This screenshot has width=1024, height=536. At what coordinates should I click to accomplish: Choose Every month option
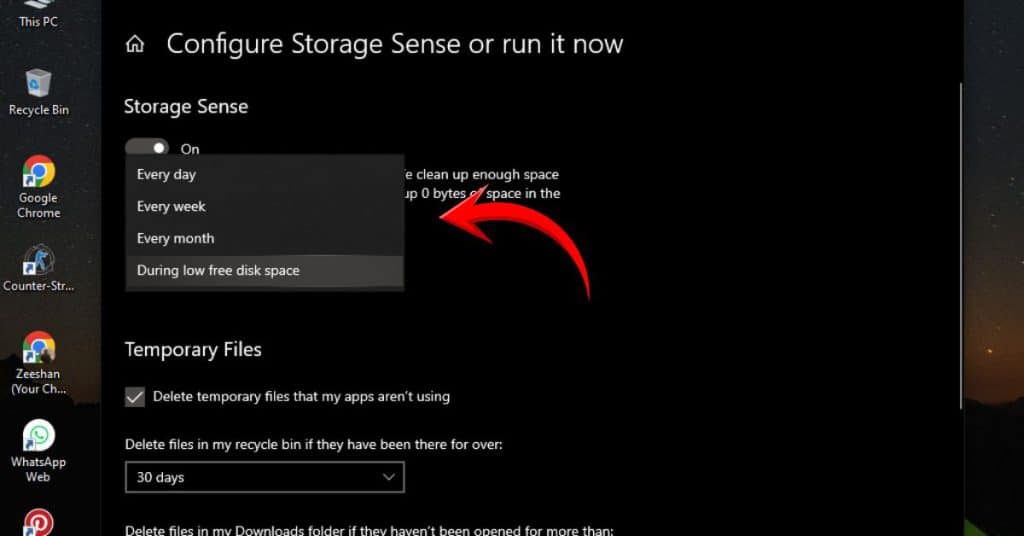pyautogui.click(x=176, y=239)
